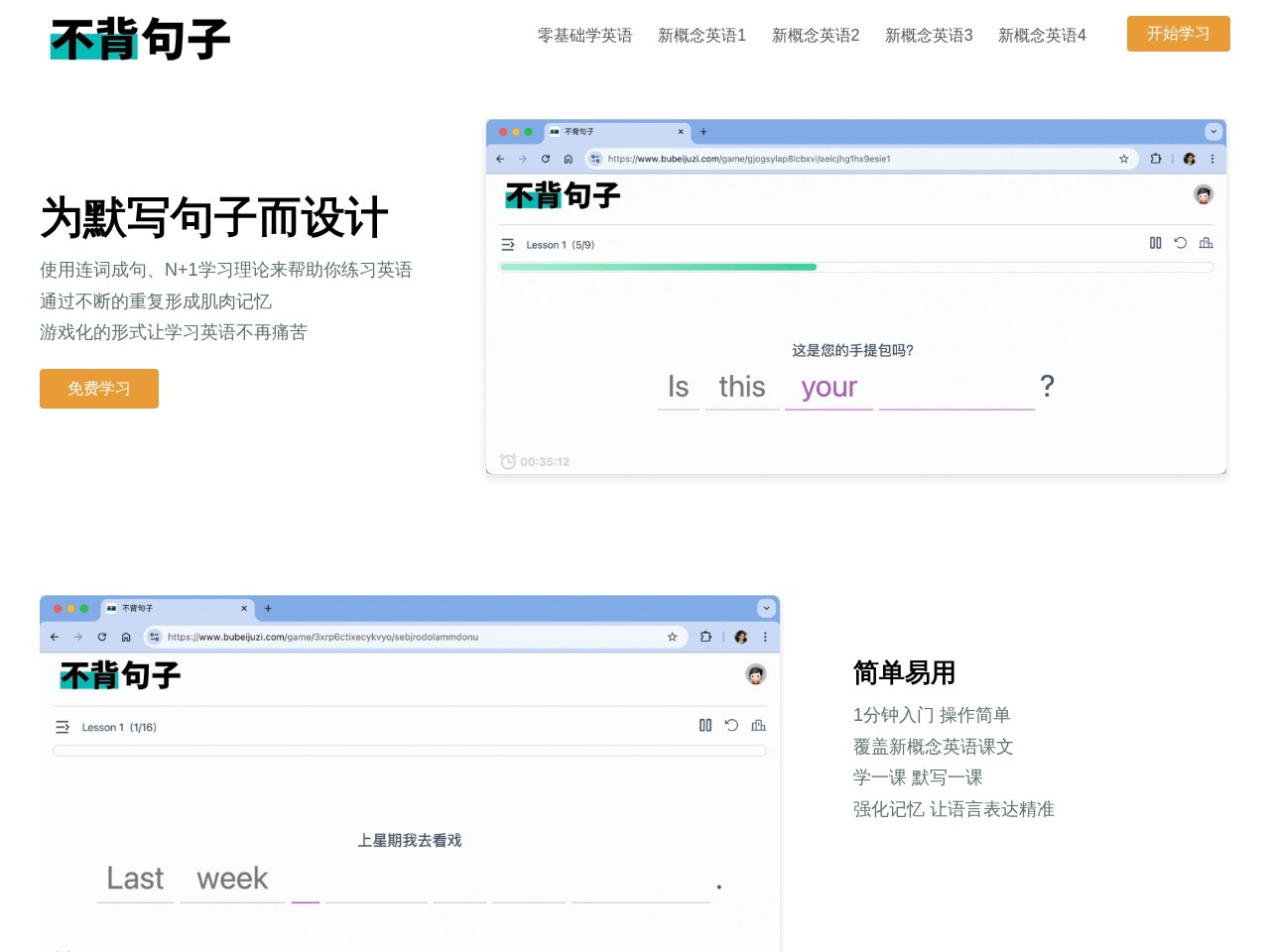Screen dimensions: 1270x952
Task: Open the 零基础学英语 nav link
Action: (584, 36)
